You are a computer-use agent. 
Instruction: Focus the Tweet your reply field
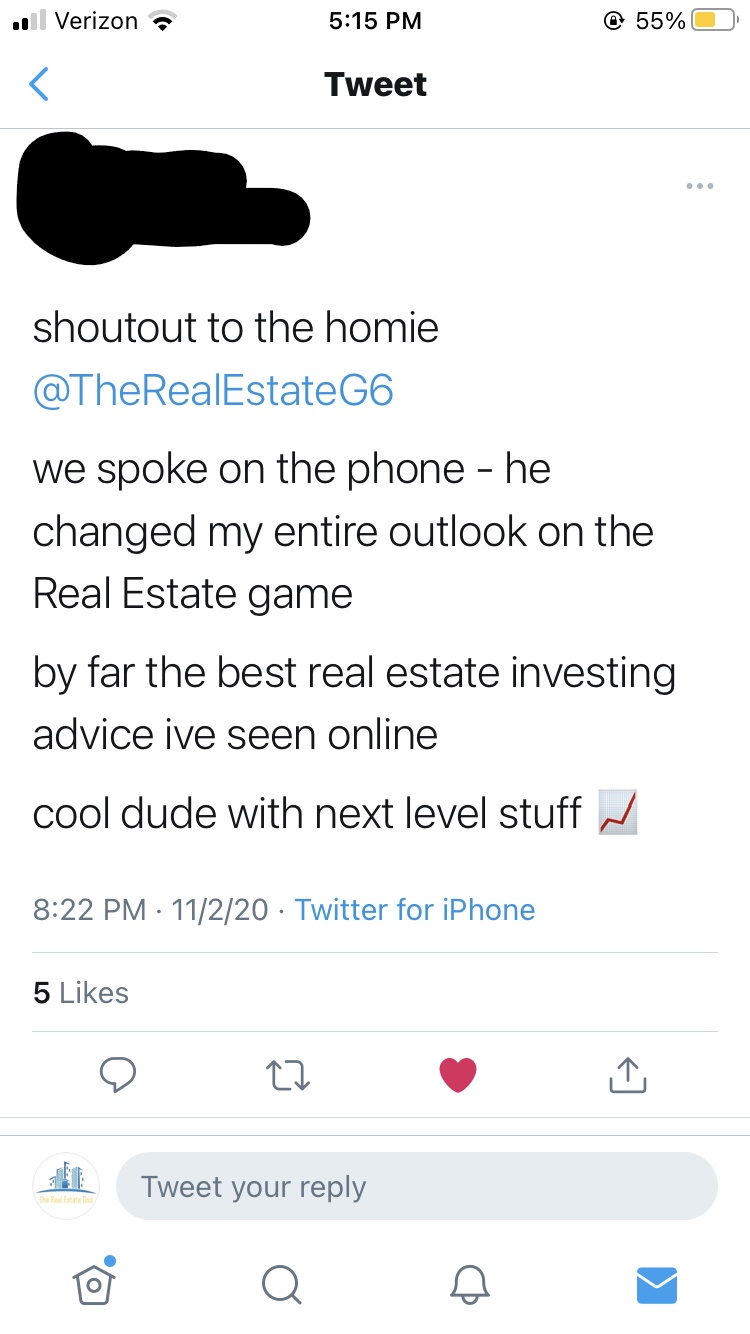417,1187
